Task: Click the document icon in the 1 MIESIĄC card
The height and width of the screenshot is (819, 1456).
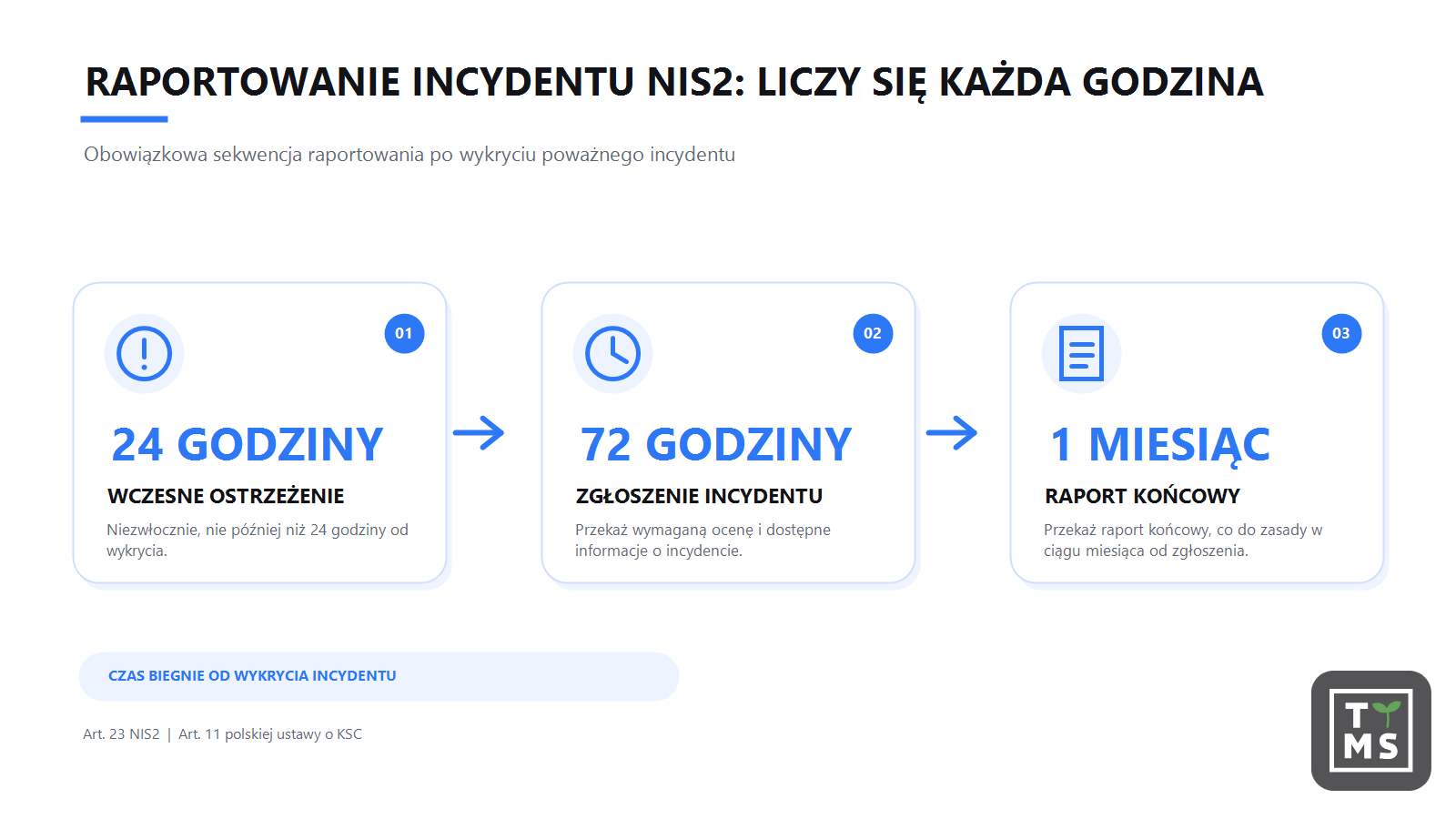Action: click(1081, 353)
